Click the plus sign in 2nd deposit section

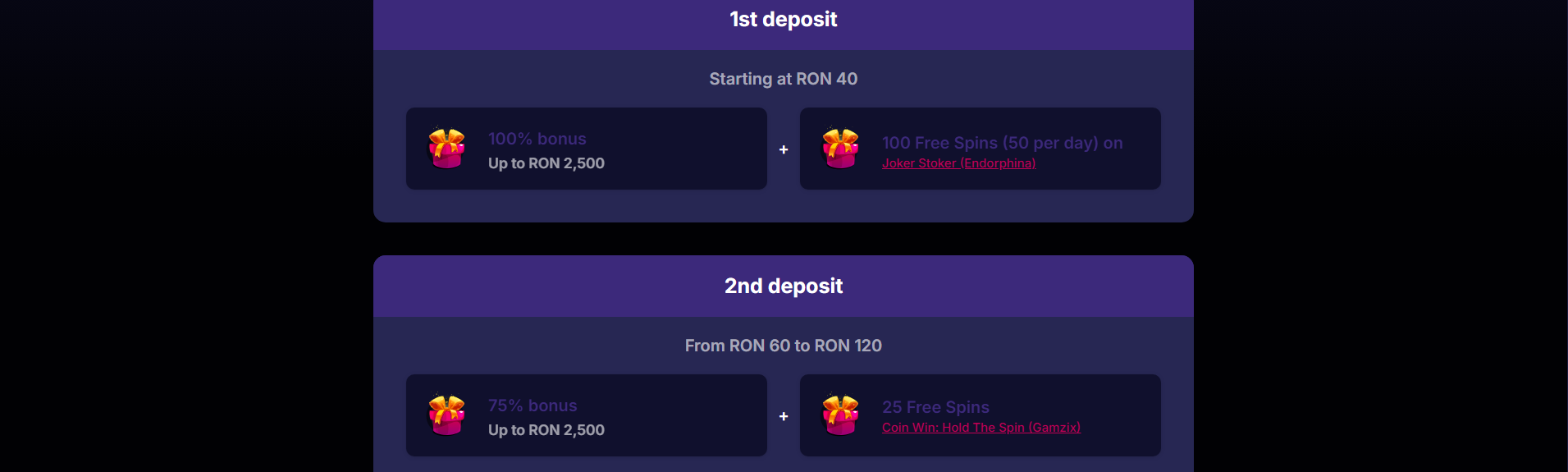[784, 416]
